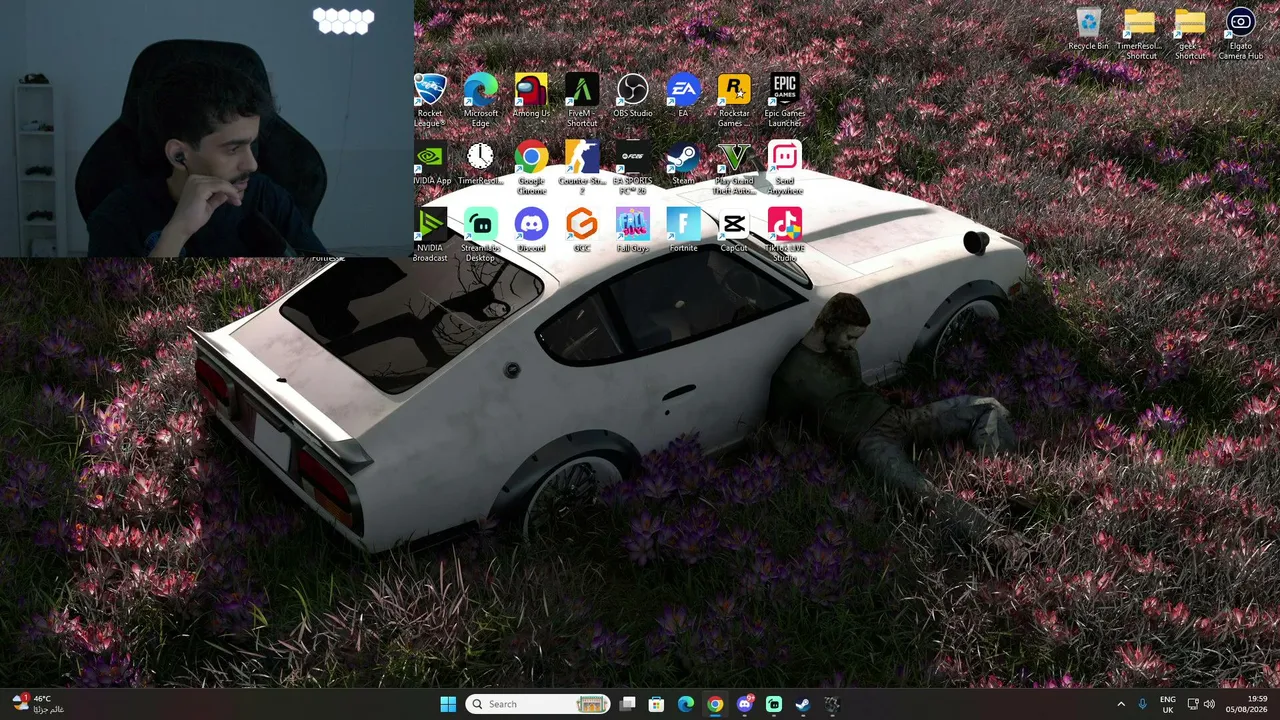
Task: Select the Send Anywhere desktop icon
Action: [x=785, y=167]
